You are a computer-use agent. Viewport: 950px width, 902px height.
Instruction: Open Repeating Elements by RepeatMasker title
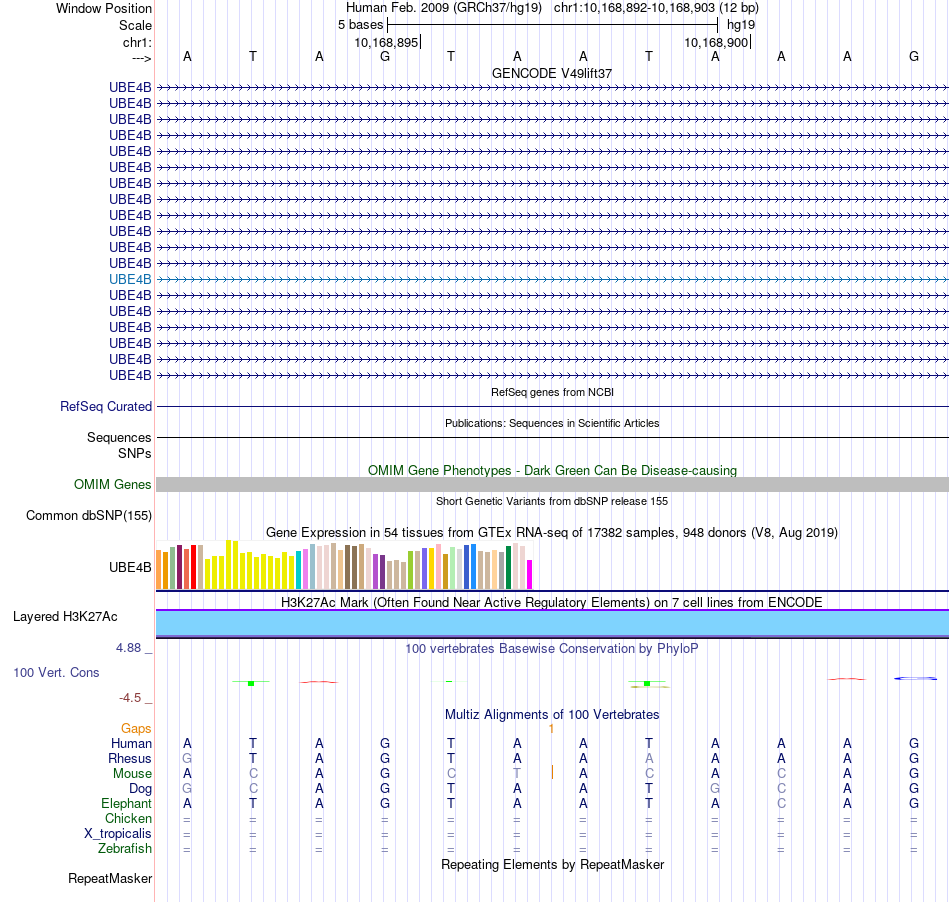[552, 864]
